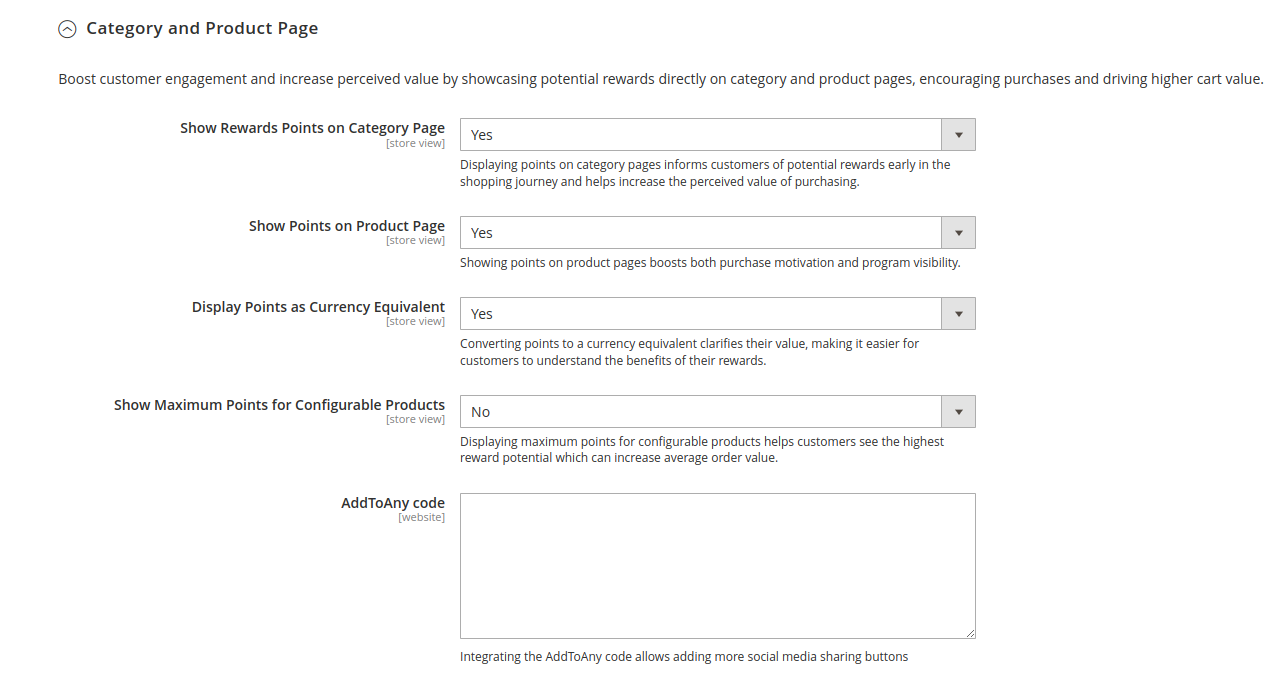The image size is (1287, 683).
Task: Click the store view label under Show Points on Product Page
Action: (x=415, y=240)
